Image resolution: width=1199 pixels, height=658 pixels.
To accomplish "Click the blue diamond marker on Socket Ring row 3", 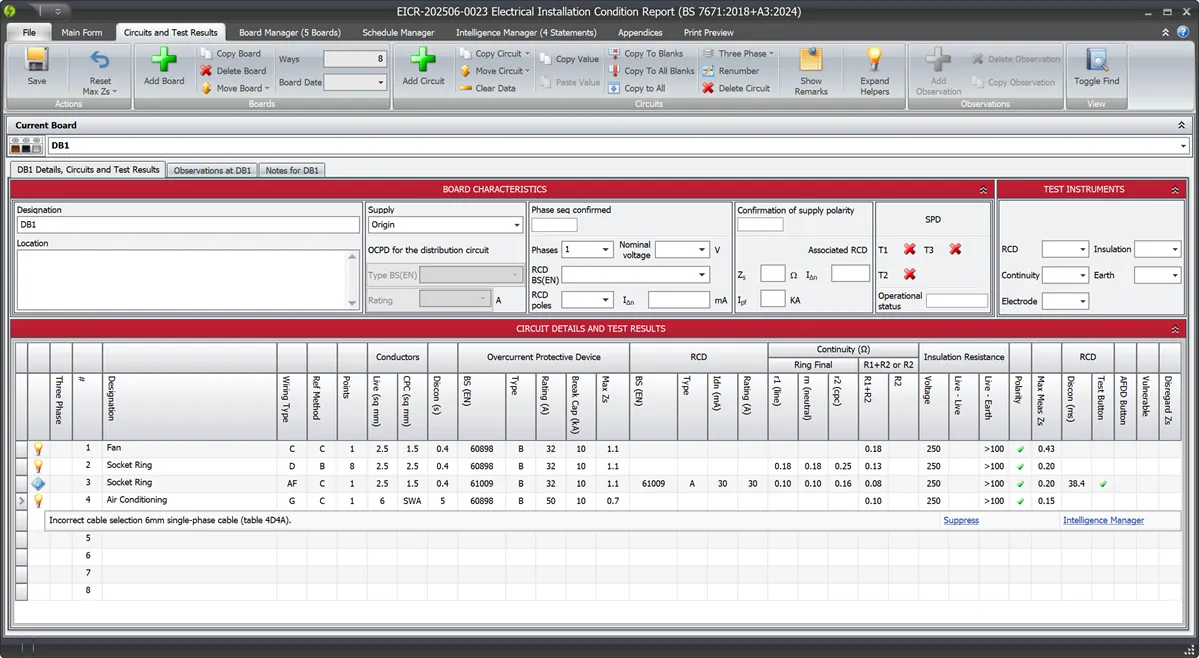I will coord(37,482).
